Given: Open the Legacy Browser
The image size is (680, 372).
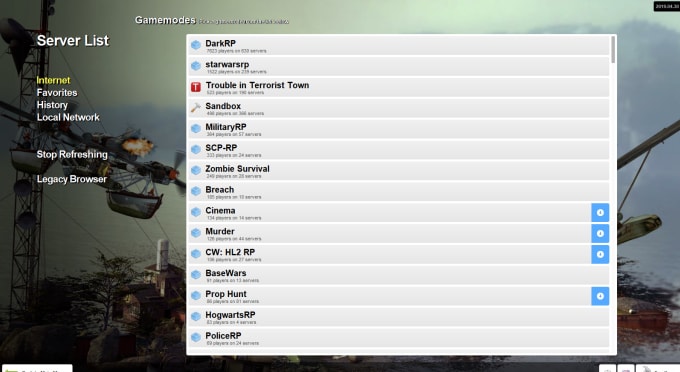Looking at the screenshot, I should (72, 179).
